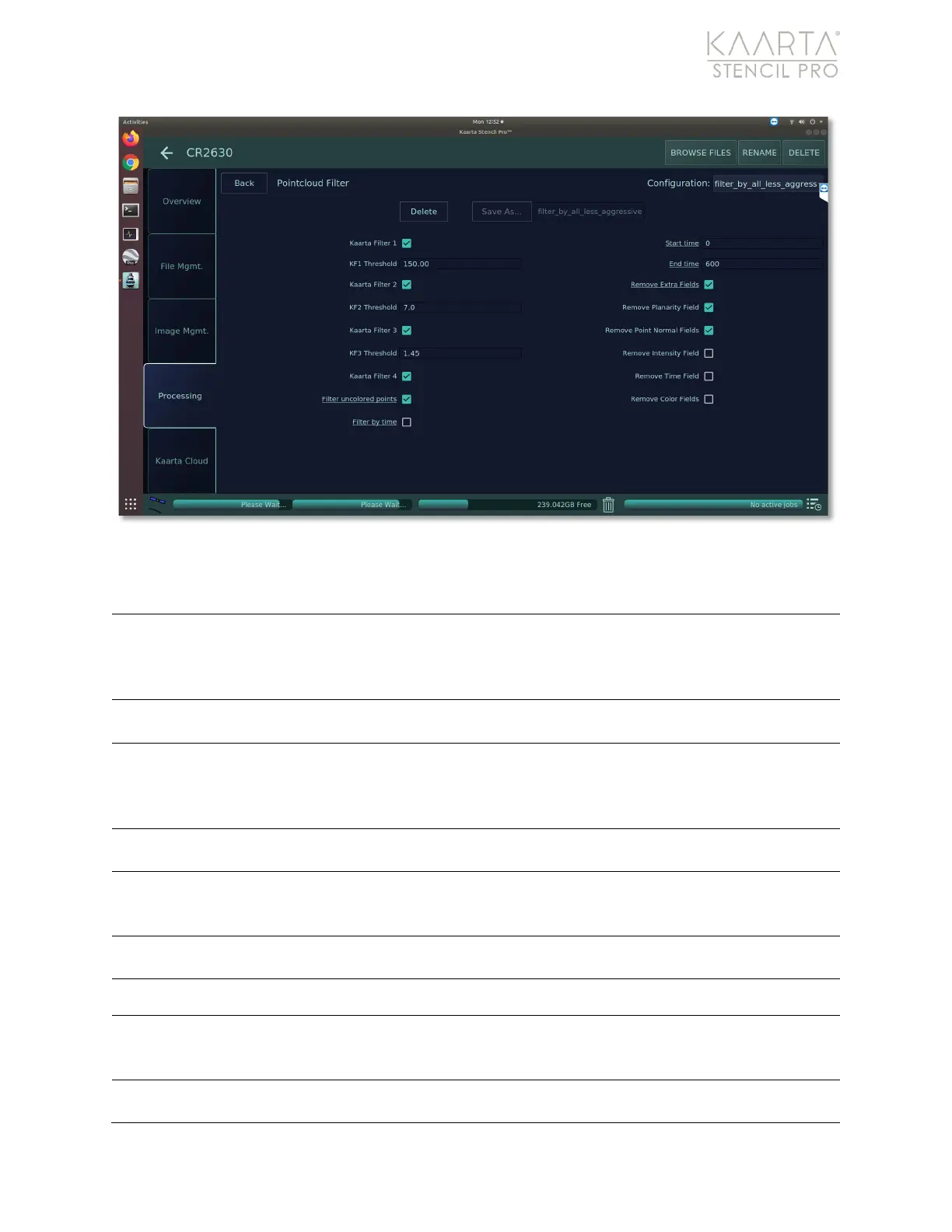Uncheck Remove Extra Fields
Screen dimensions: 952x1232
pos(709,285)
